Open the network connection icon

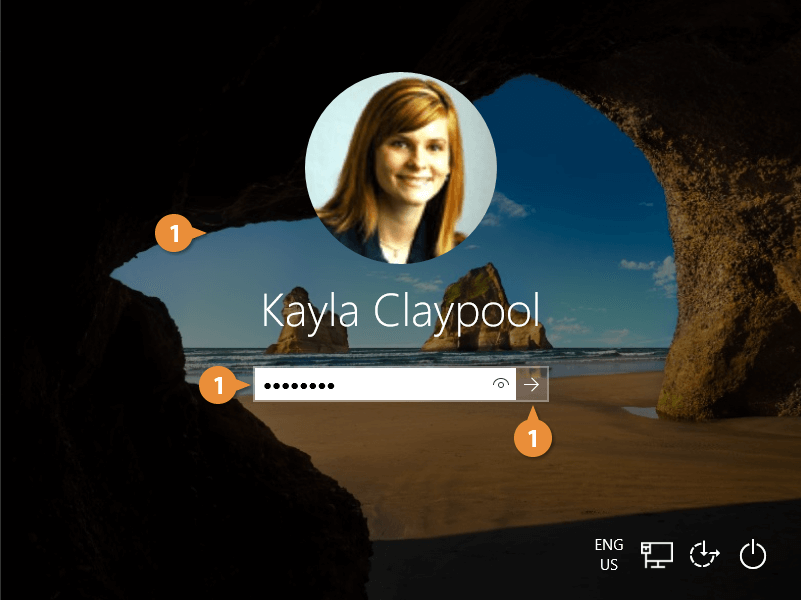click(x=657, y=554)
